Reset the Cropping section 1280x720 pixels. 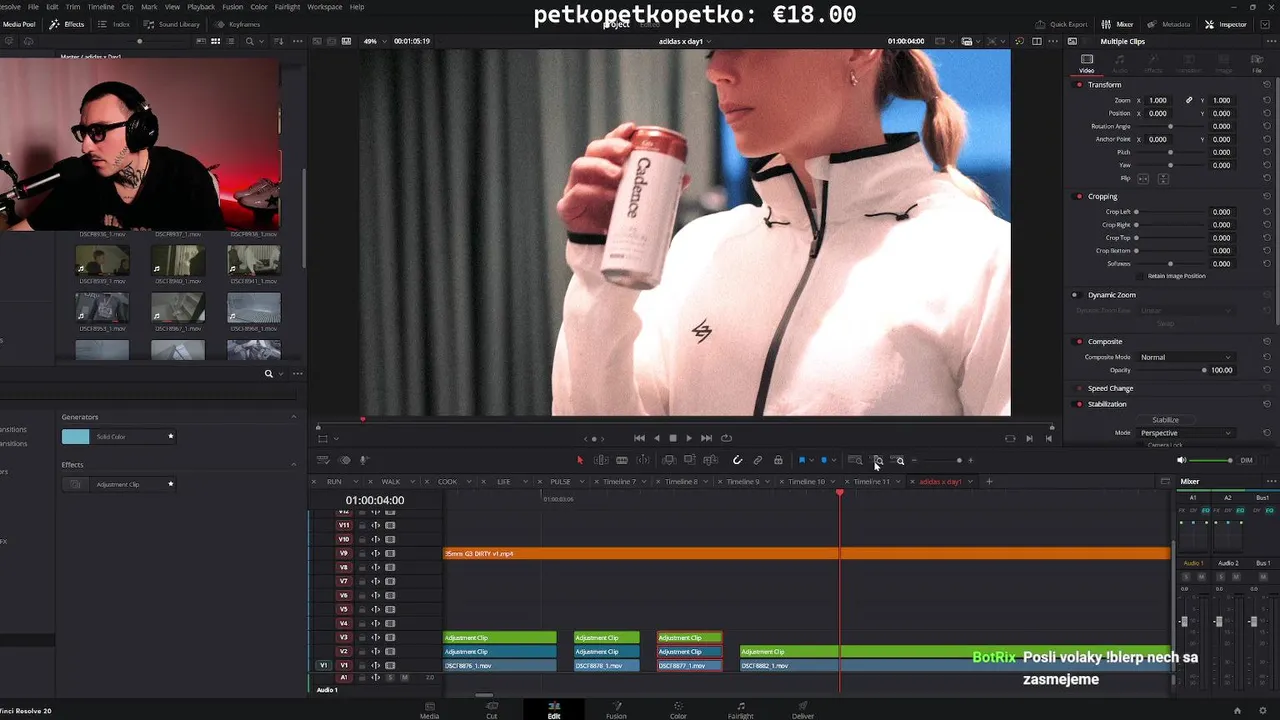click(x=1267, y=197)
